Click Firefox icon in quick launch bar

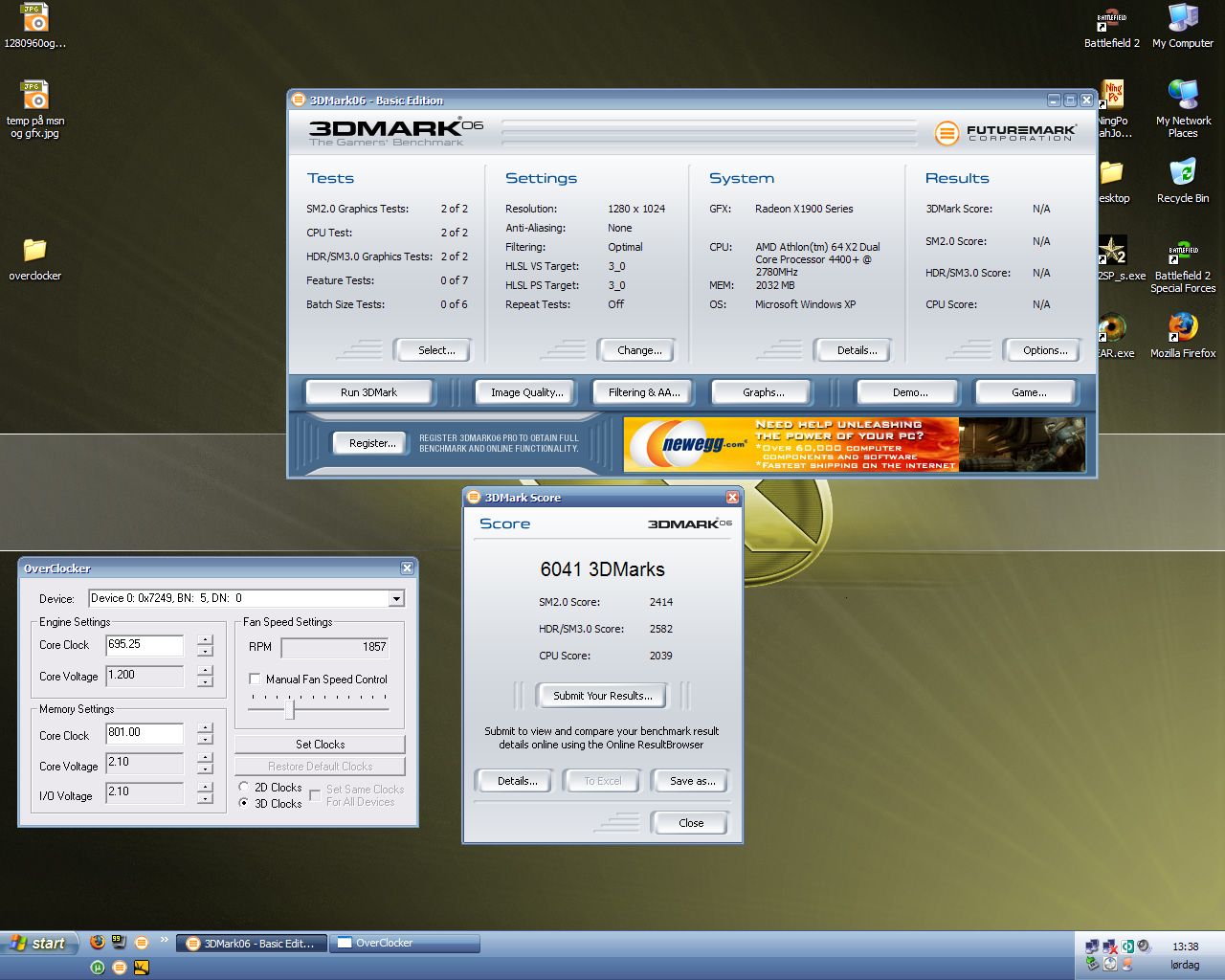(98, 943)
